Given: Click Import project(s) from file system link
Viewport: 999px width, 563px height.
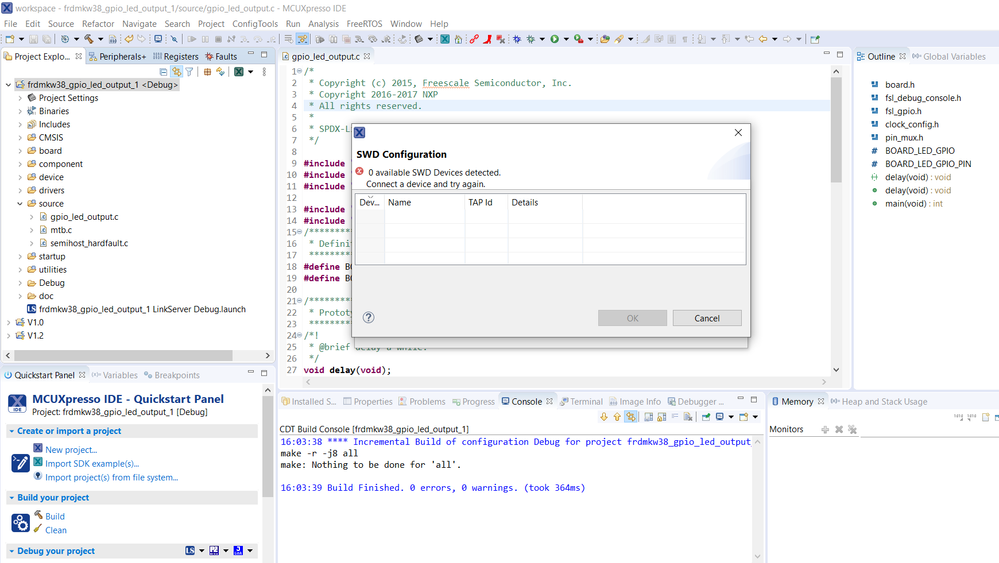Looking at the screenshot, I should [x=111, y=478].
